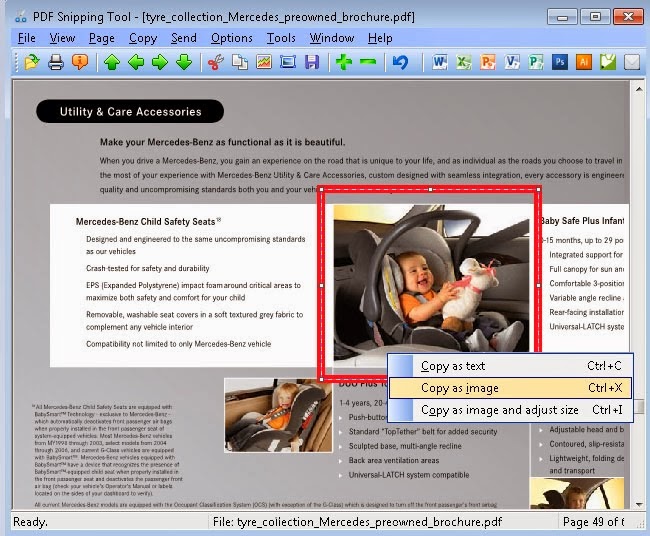
Task: Send snip to Word
Action: click(439, 62)
